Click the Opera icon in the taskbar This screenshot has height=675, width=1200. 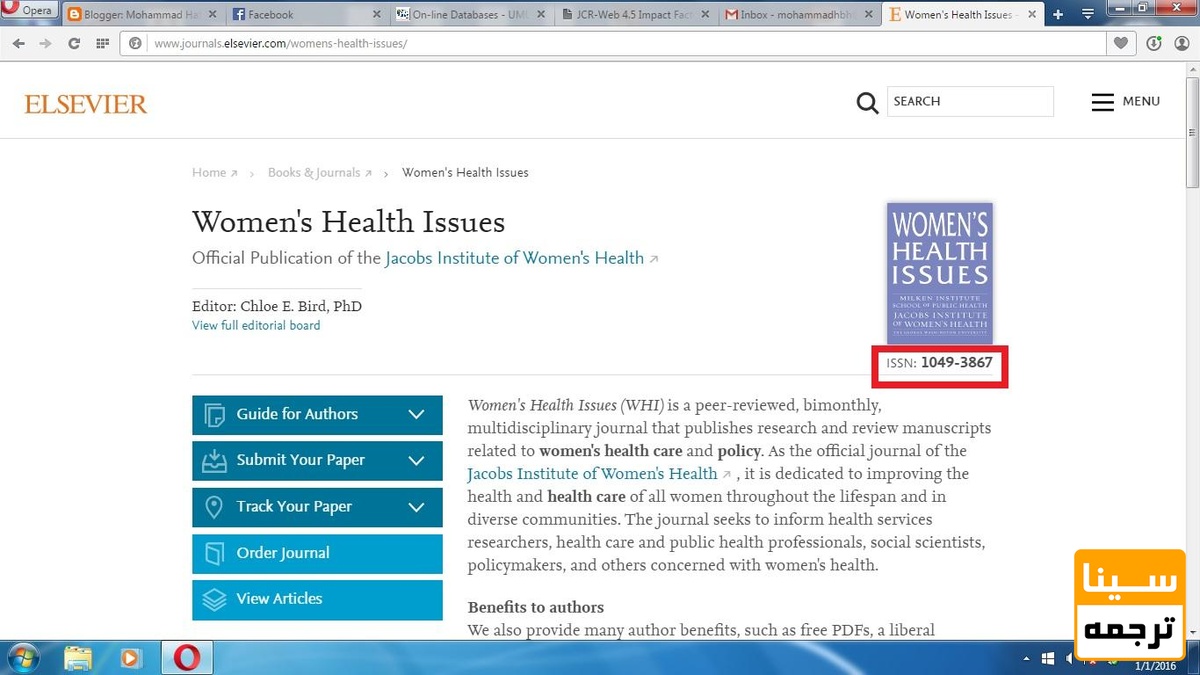pyautogui.click(x=186, y=658)
